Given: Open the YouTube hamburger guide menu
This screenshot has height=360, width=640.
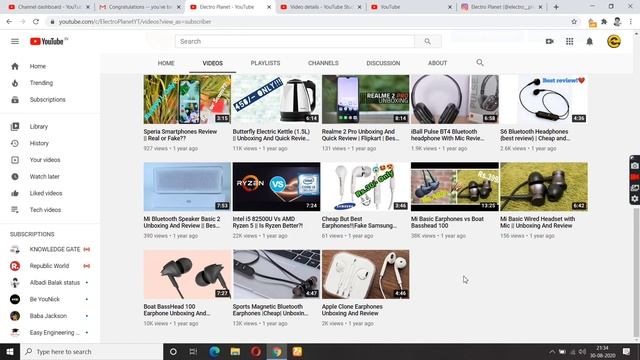Looking at the screenshot, I should click(x=15, y=41).
